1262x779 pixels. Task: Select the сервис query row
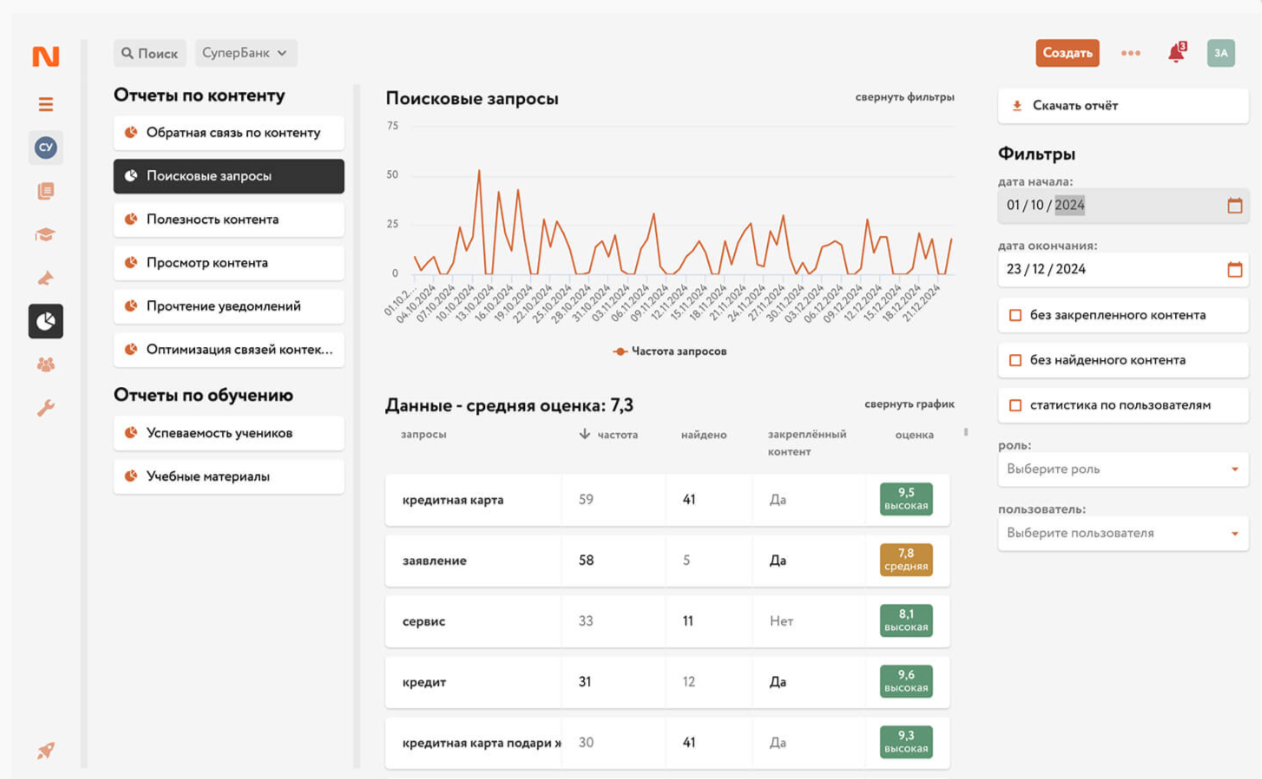(x=667, y=621)
